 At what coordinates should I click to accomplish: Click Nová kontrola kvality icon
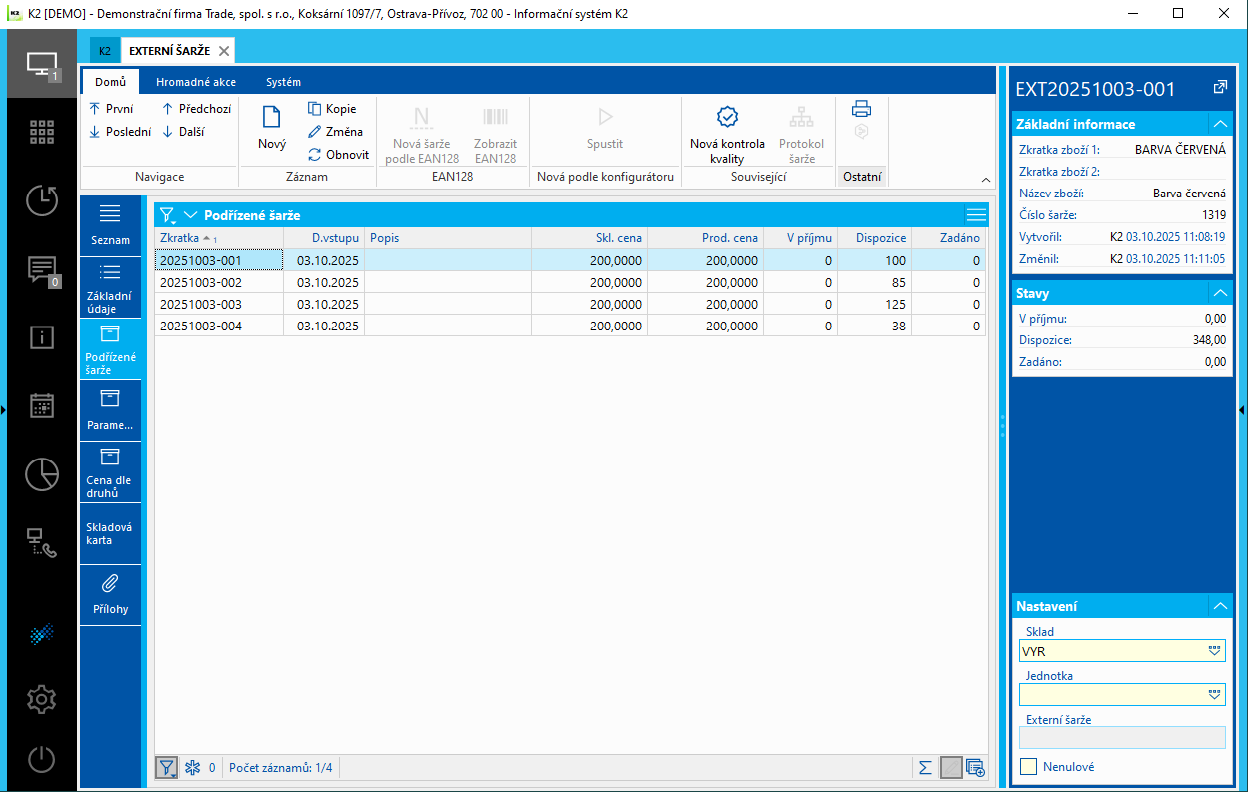(x=727, y=118)
